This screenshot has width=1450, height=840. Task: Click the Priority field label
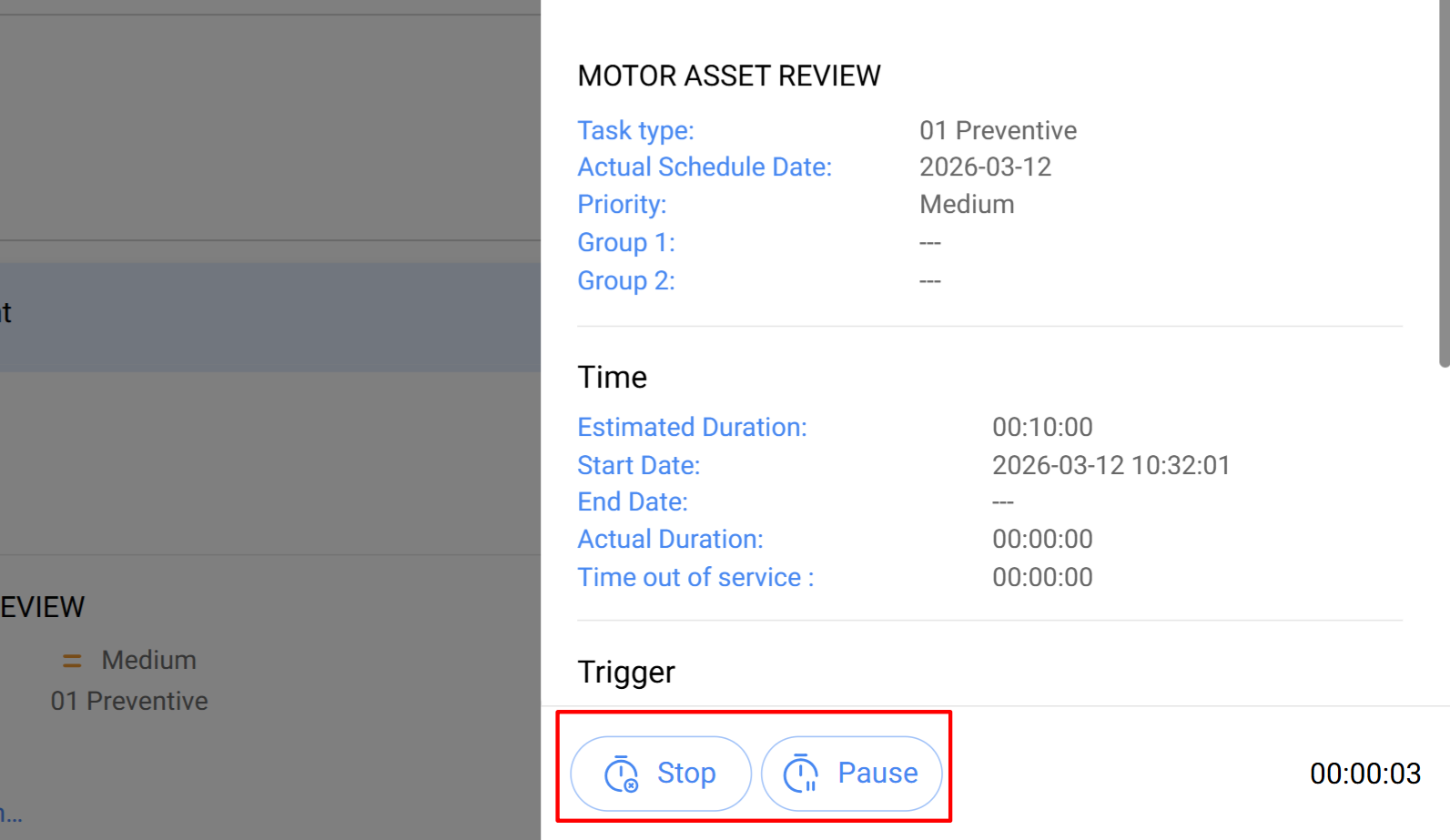point(622,205)
